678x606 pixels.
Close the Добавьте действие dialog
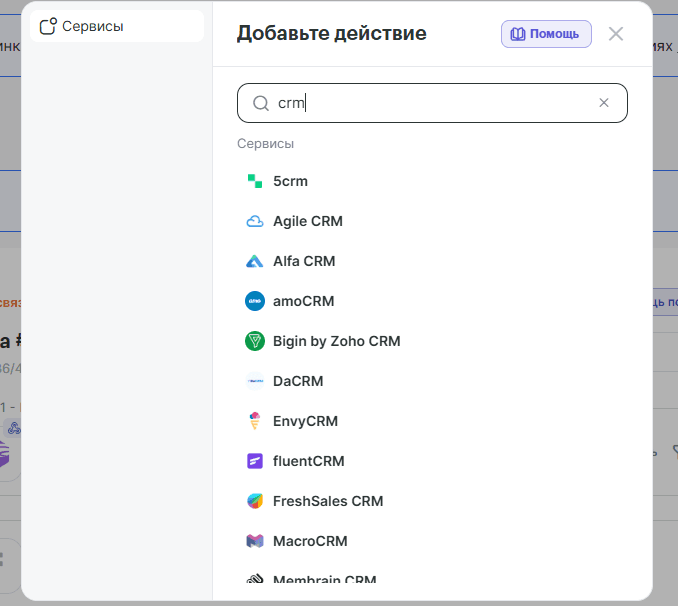tap(616, 34)
